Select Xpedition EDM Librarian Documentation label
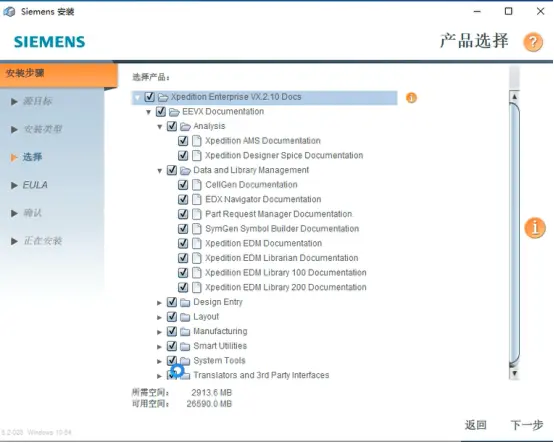Viewport: 554px width, 443px height. [282, 258]
